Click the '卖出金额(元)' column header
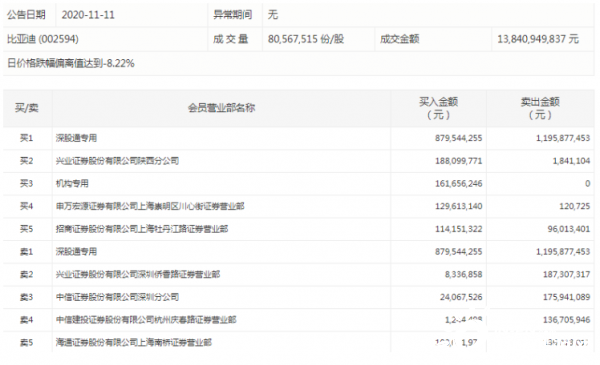The height and width of the screenshot is (365, 600). pos(540,108)
